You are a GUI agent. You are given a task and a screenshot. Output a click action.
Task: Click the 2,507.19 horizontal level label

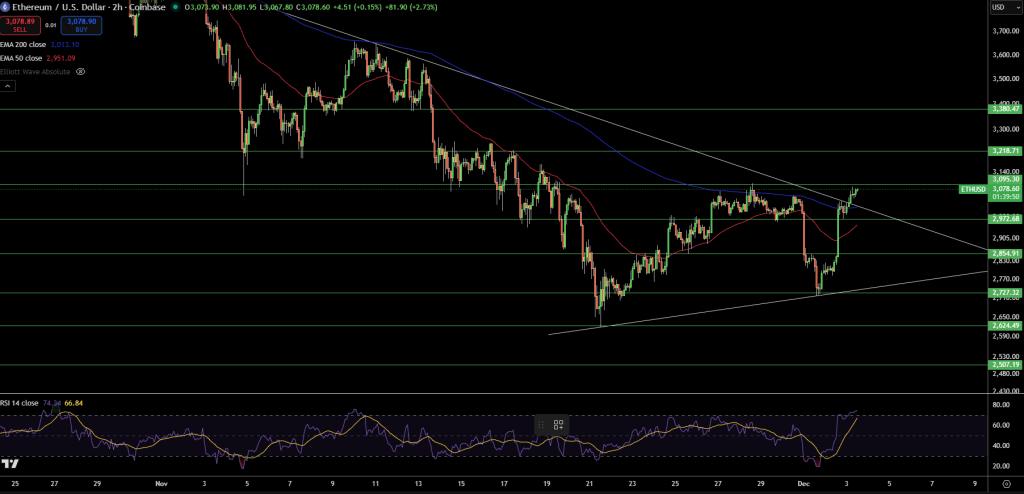click(x=1004, y=365)
